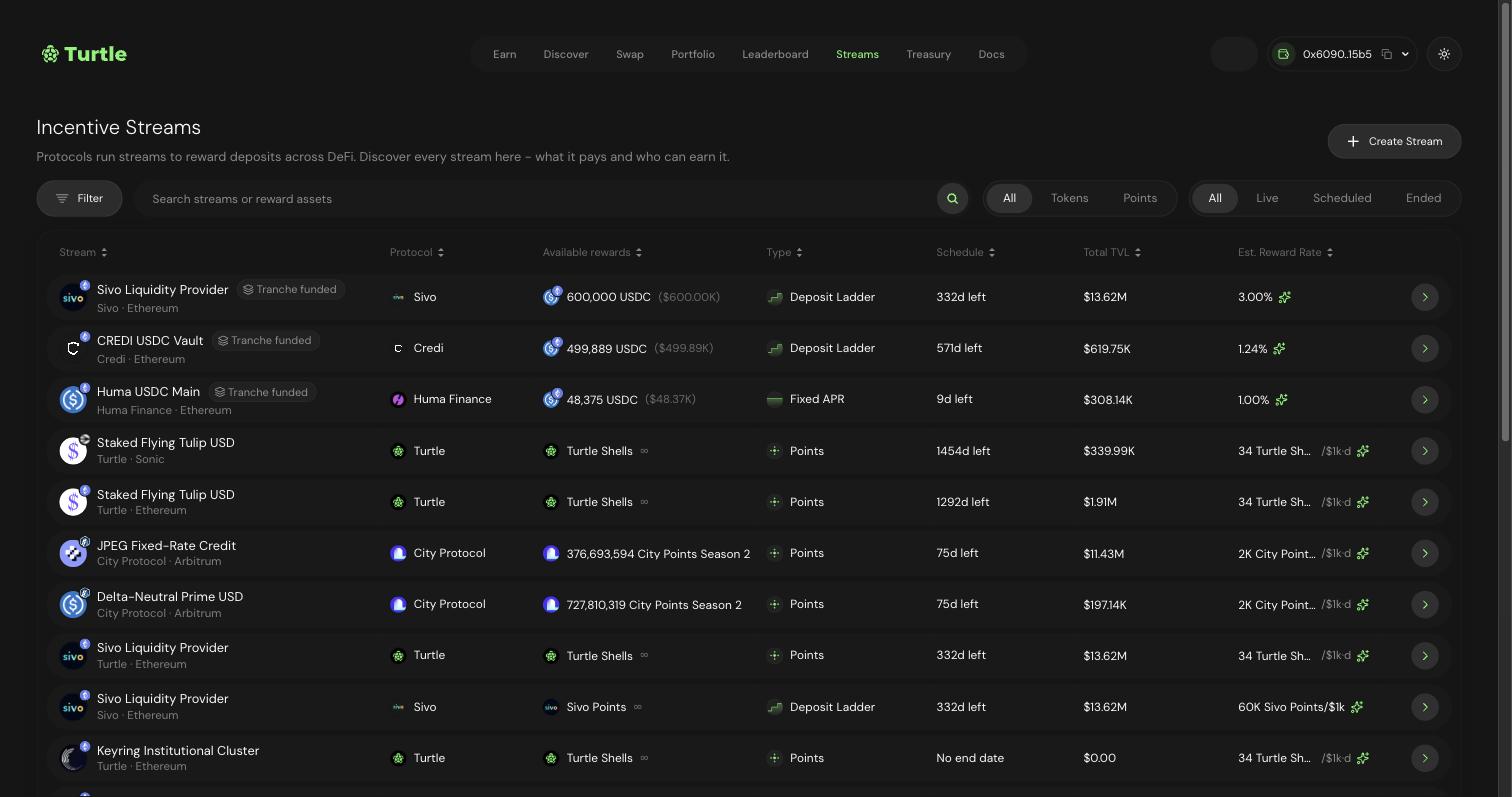Click the JPEG Fixed-Rate Credit stream icon

click(x=73, y=553)
